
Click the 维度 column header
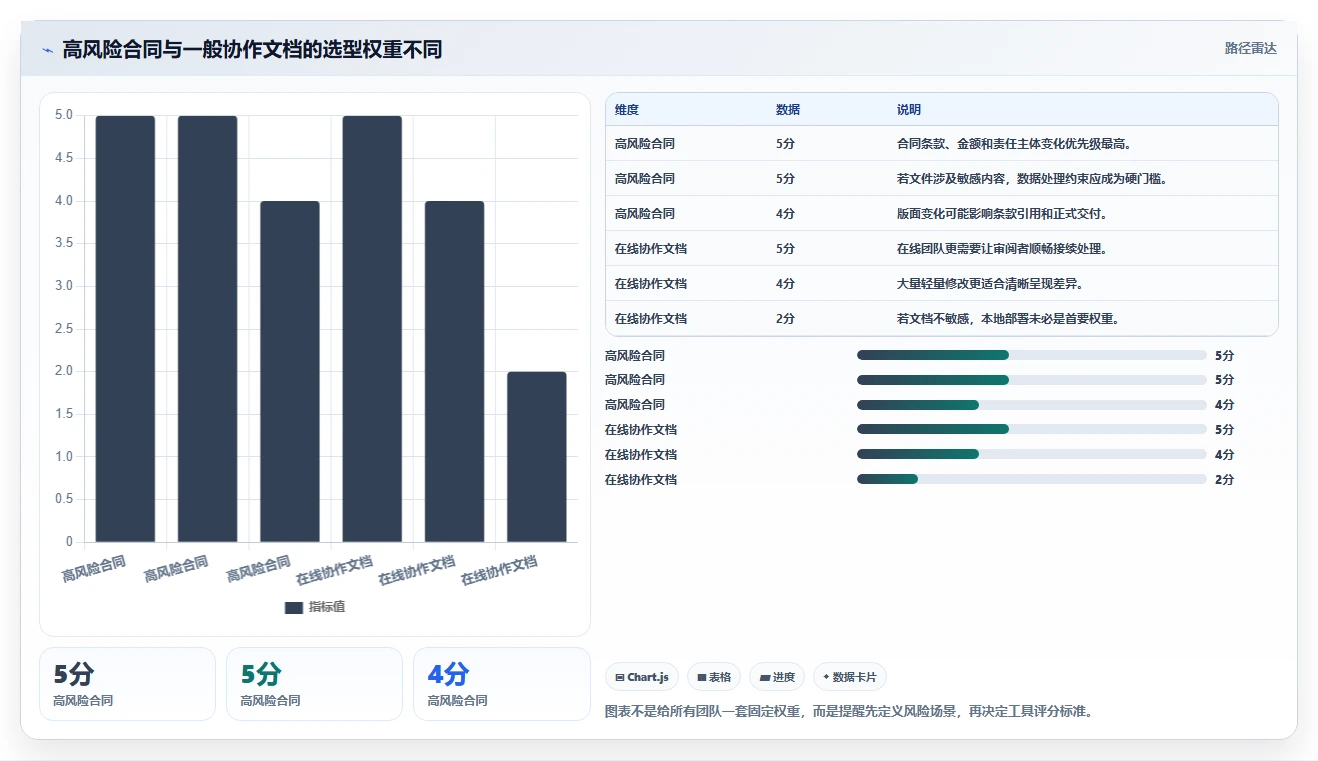(x=627, y=110)
